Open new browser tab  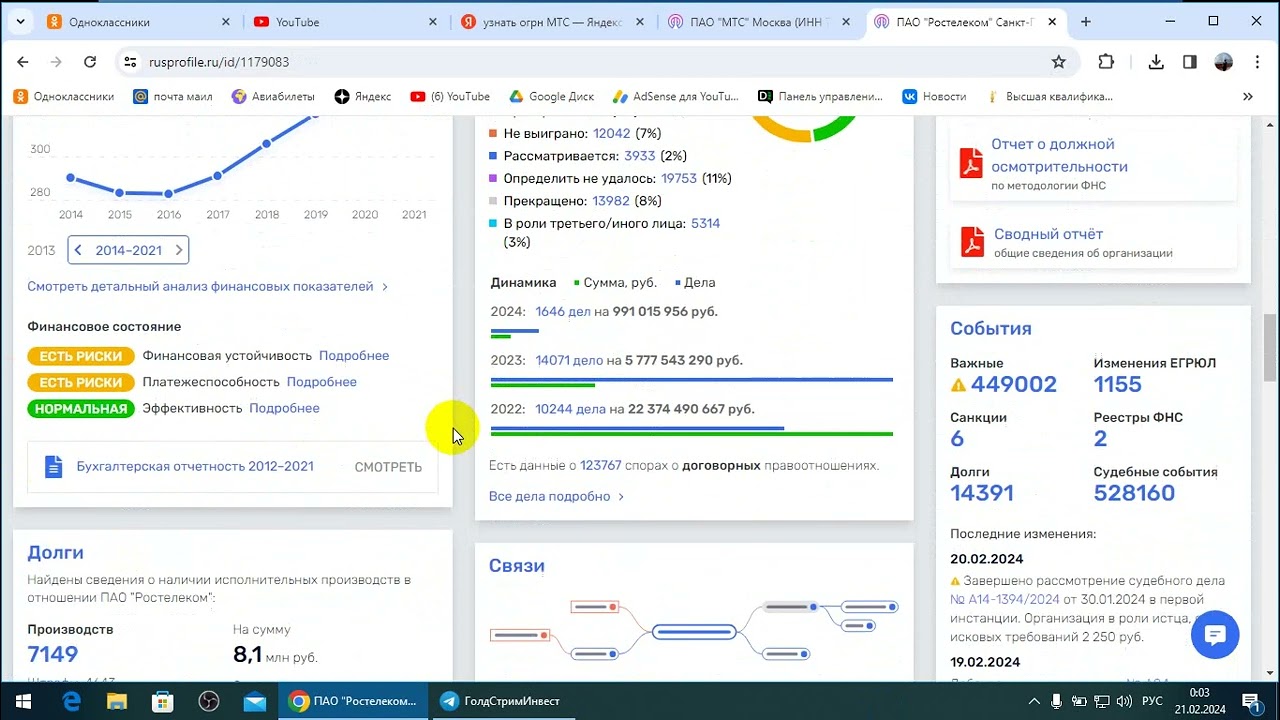(x=1086, y=22)
